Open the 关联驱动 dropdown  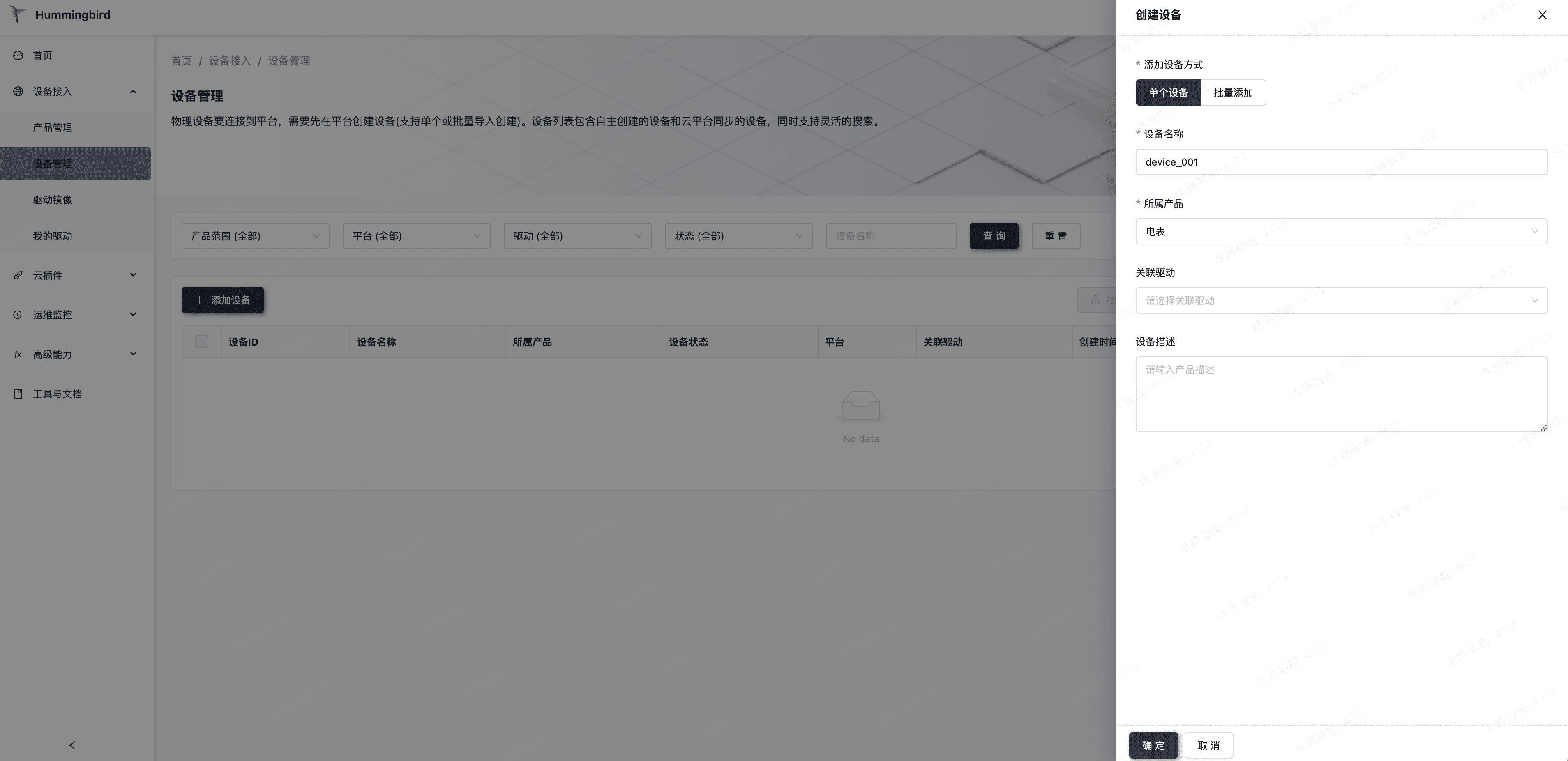(1341, 300)
